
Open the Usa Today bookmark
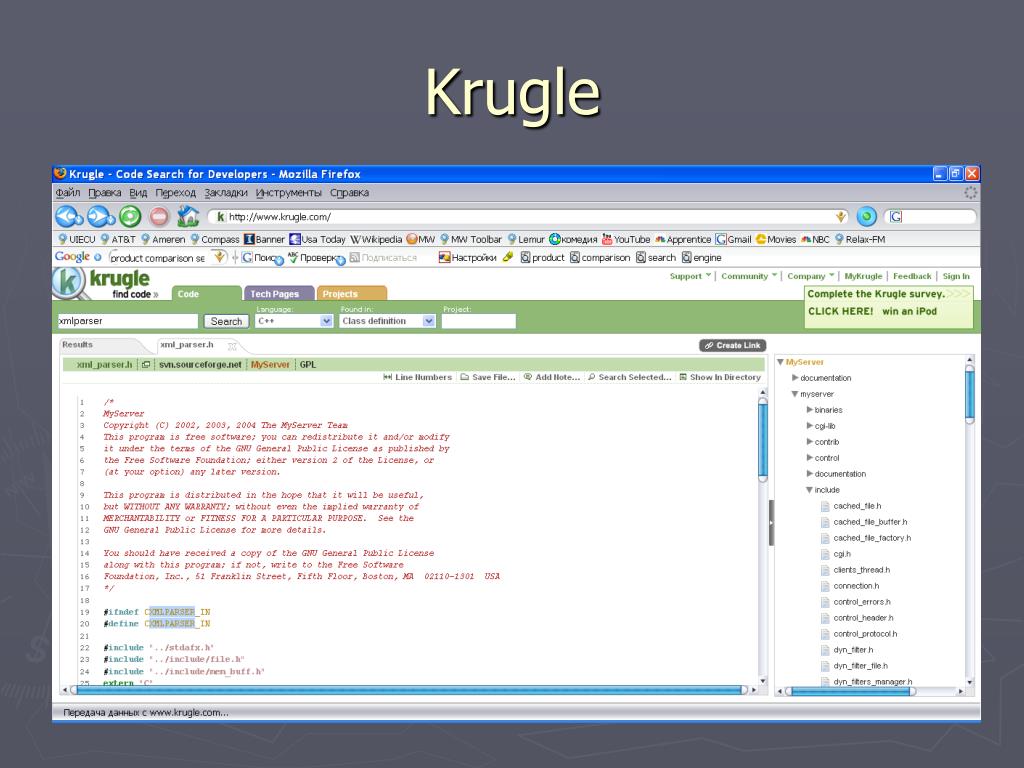[x=317, y=240]
